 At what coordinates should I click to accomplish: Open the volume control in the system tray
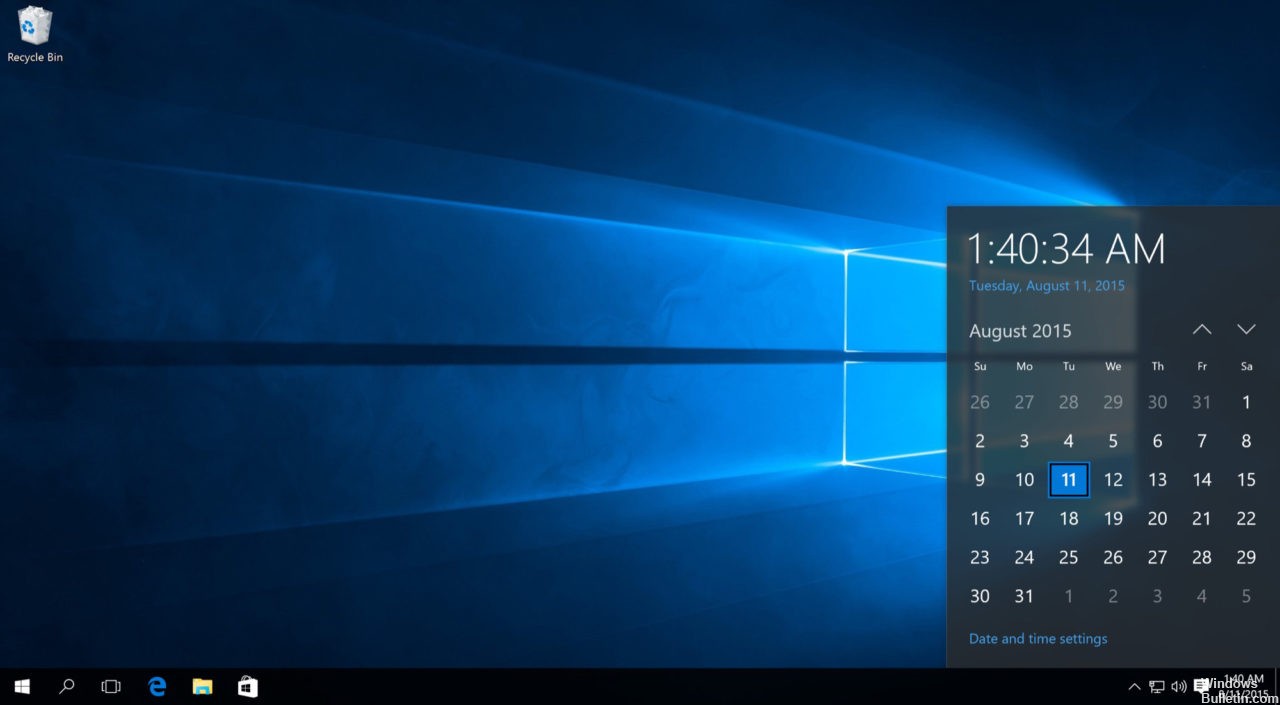1178,686
